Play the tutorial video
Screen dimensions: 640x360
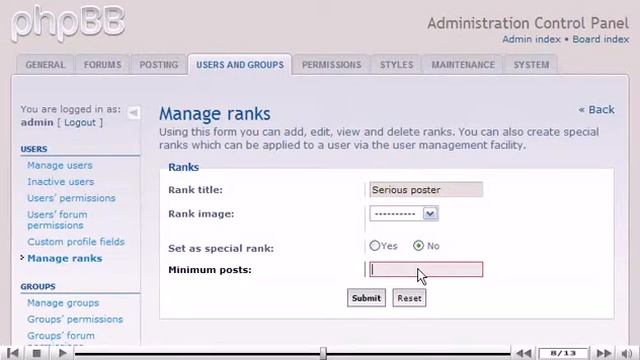click(62, 353)
